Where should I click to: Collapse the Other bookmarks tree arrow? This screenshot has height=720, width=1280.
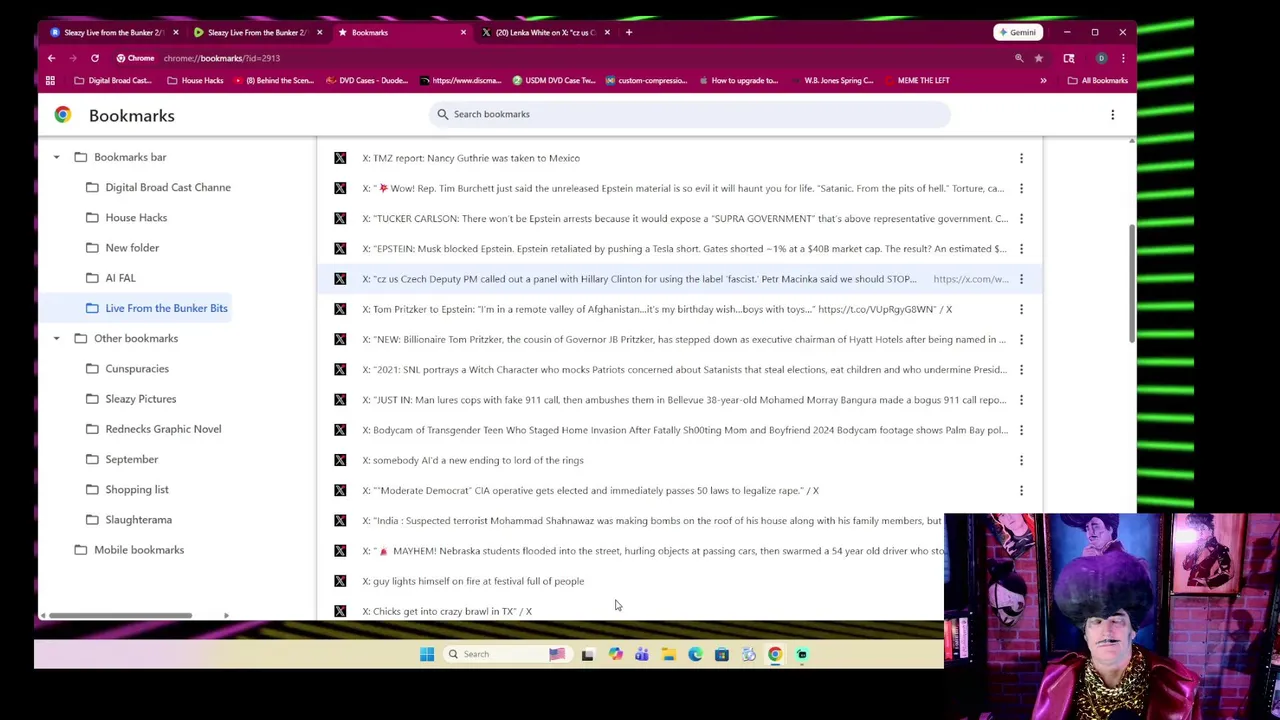(56, 338)
